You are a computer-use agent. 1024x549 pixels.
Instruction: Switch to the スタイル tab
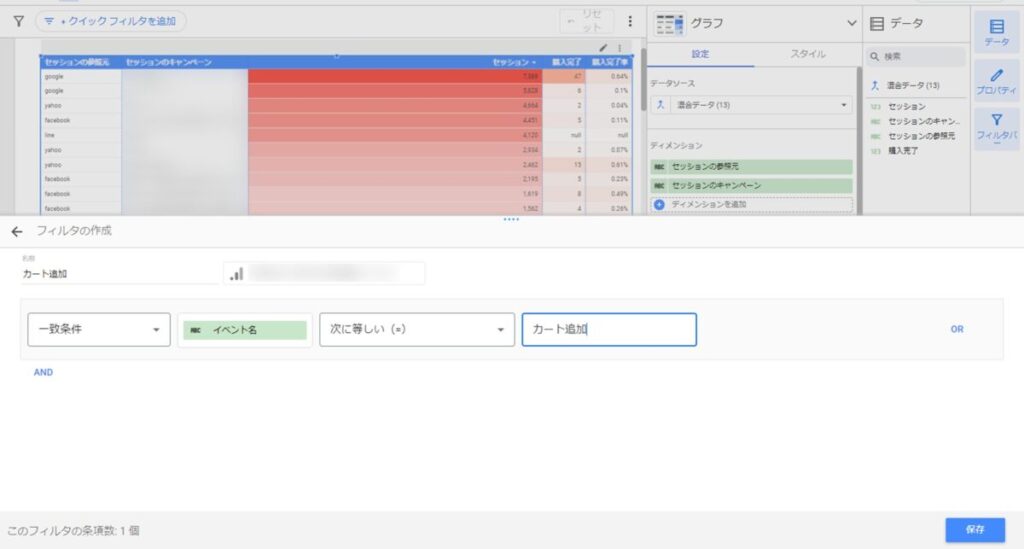pyautogui.click(x=808, y=54)
